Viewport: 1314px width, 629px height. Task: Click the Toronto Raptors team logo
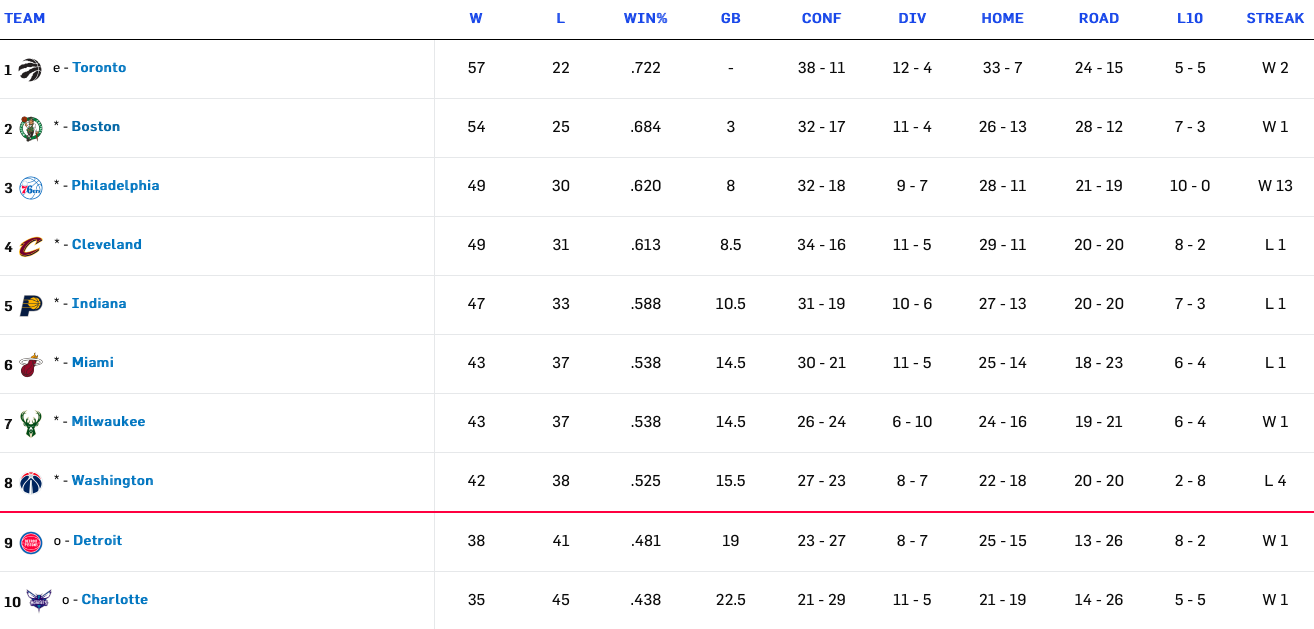tap(30, 69)
